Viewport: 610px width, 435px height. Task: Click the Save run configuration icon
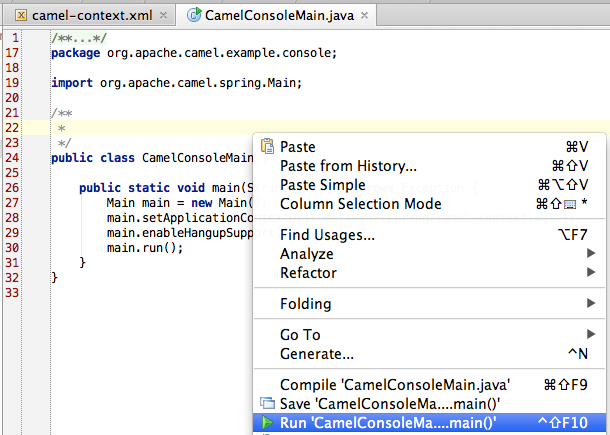point(267,403)
